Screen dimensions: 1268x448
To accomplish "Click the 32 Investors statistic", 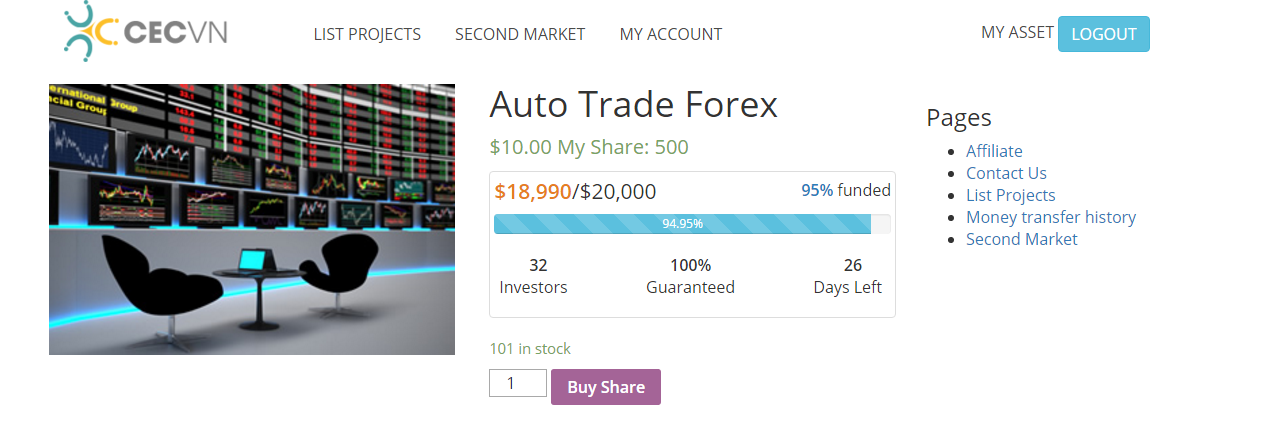I will click(x=534, y=276).
